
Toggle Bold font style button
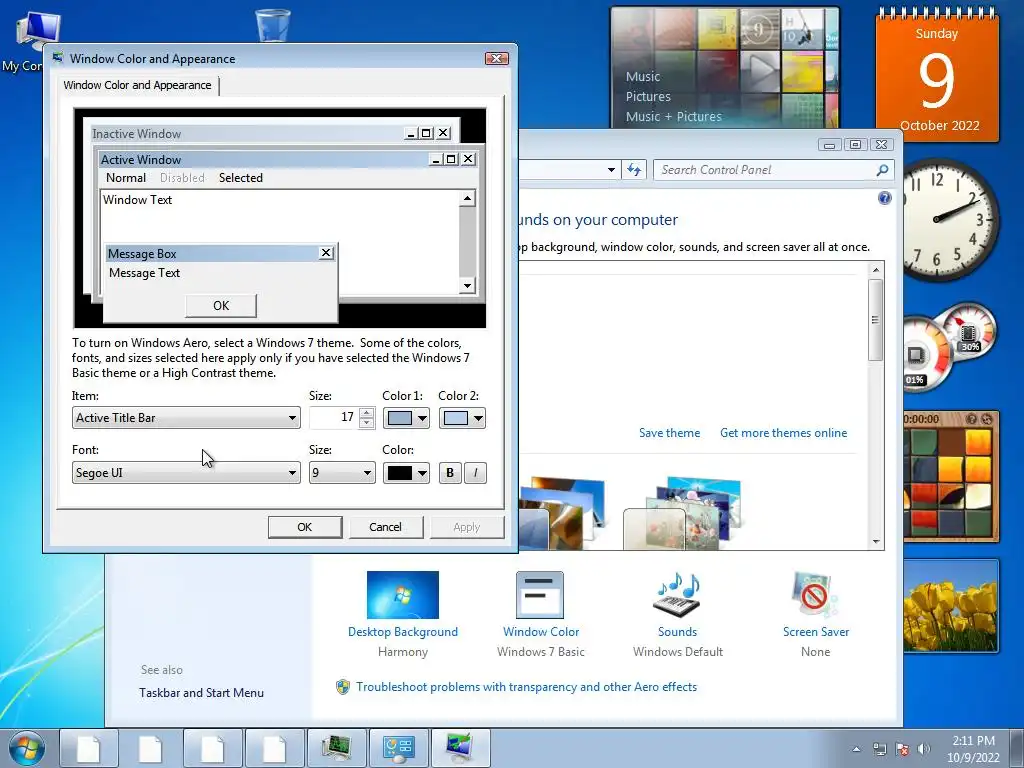pyautogui.click(x=450, y=473)
